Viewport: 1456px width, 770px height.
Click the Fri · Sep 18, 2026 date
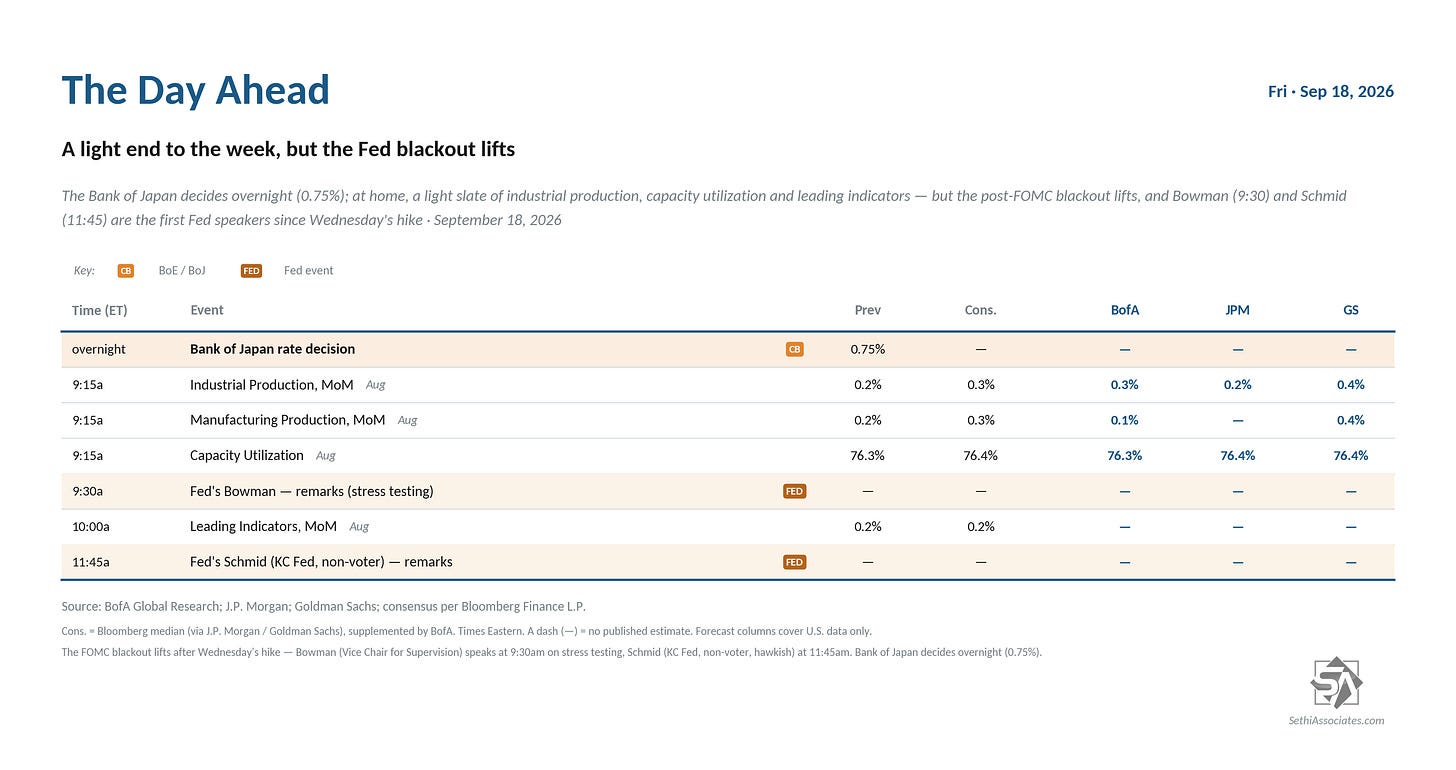[1330, 91]
